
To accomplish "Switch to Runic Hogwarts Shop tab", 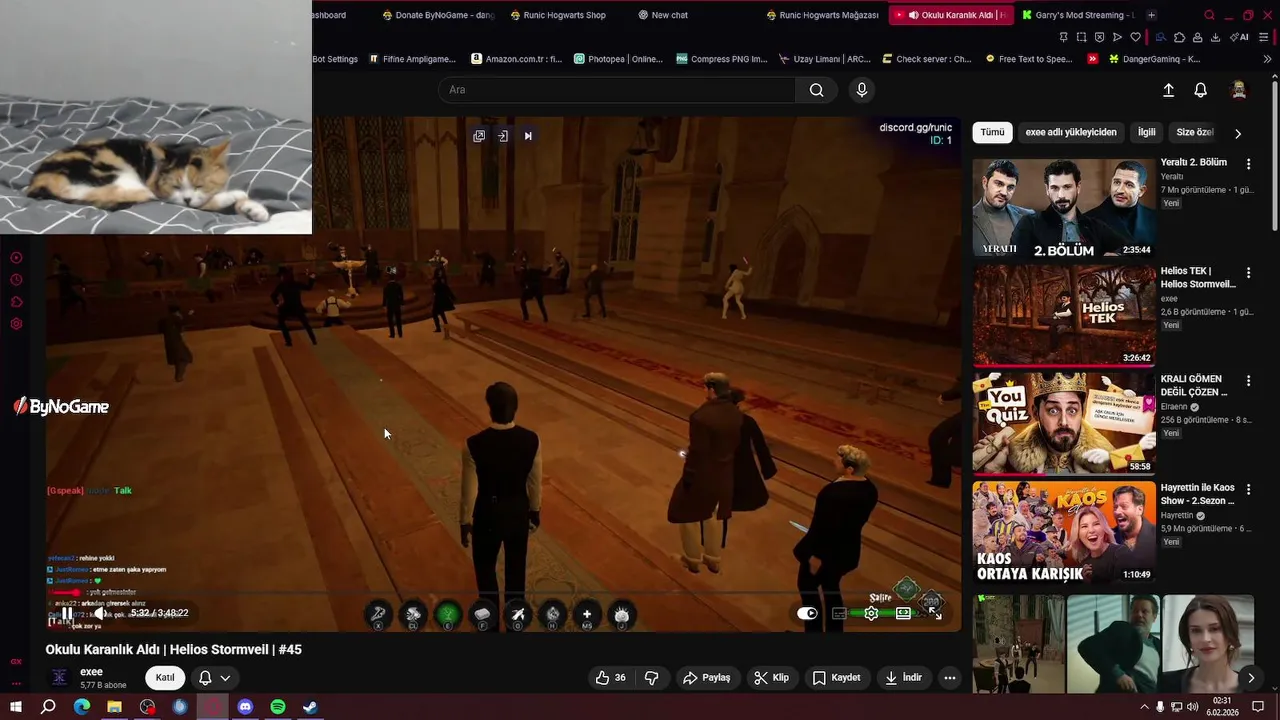I will (558, 15).
